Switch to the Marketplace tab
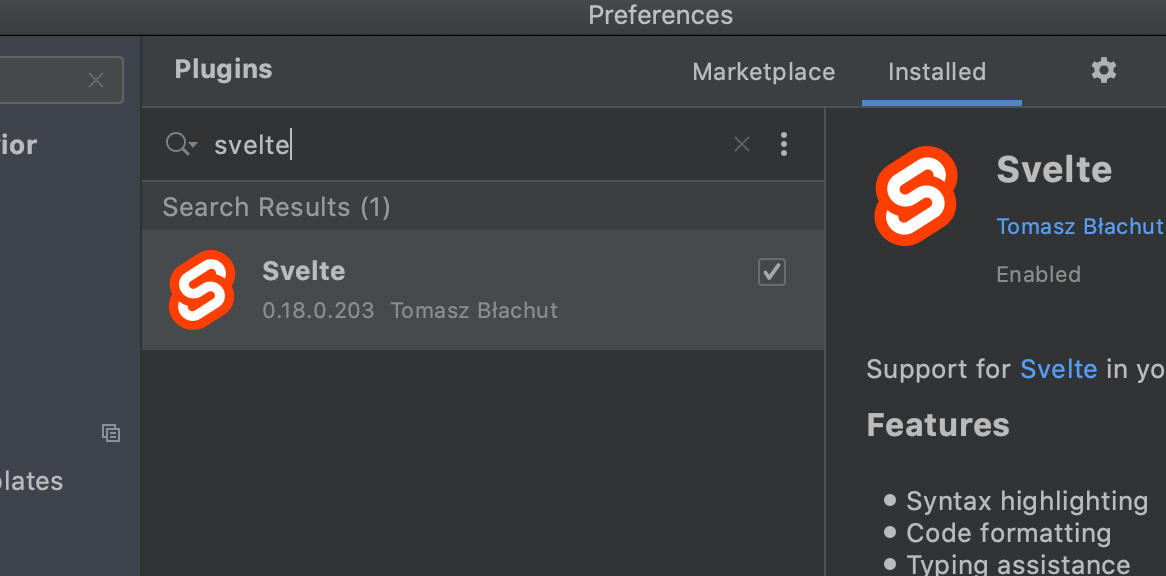Image resolution: width=1166 pixels, height=576 pixels. pos(763,72)
